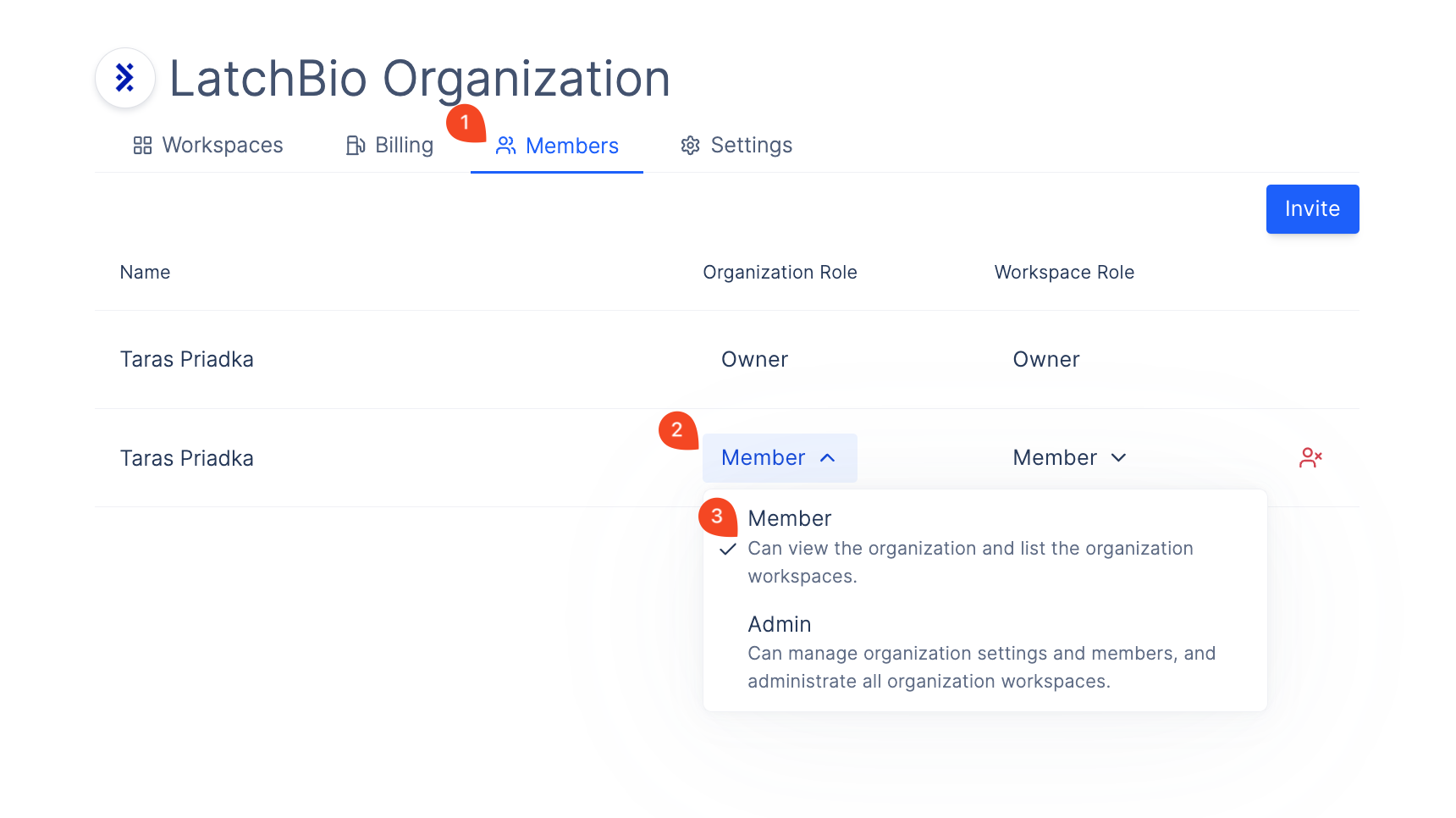Choose the Admin role option
The width and height of the screenshot is (1456, 818).
984,652
